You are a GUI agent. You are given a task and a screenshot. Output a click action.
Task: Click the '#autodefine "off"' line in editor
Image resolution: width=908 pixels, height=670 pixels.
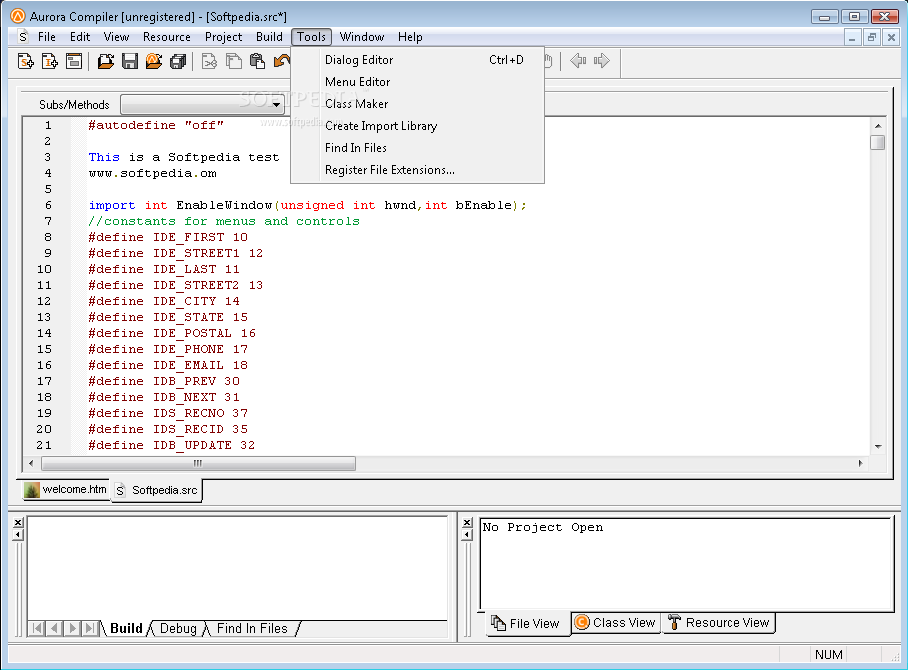point(156,125)
